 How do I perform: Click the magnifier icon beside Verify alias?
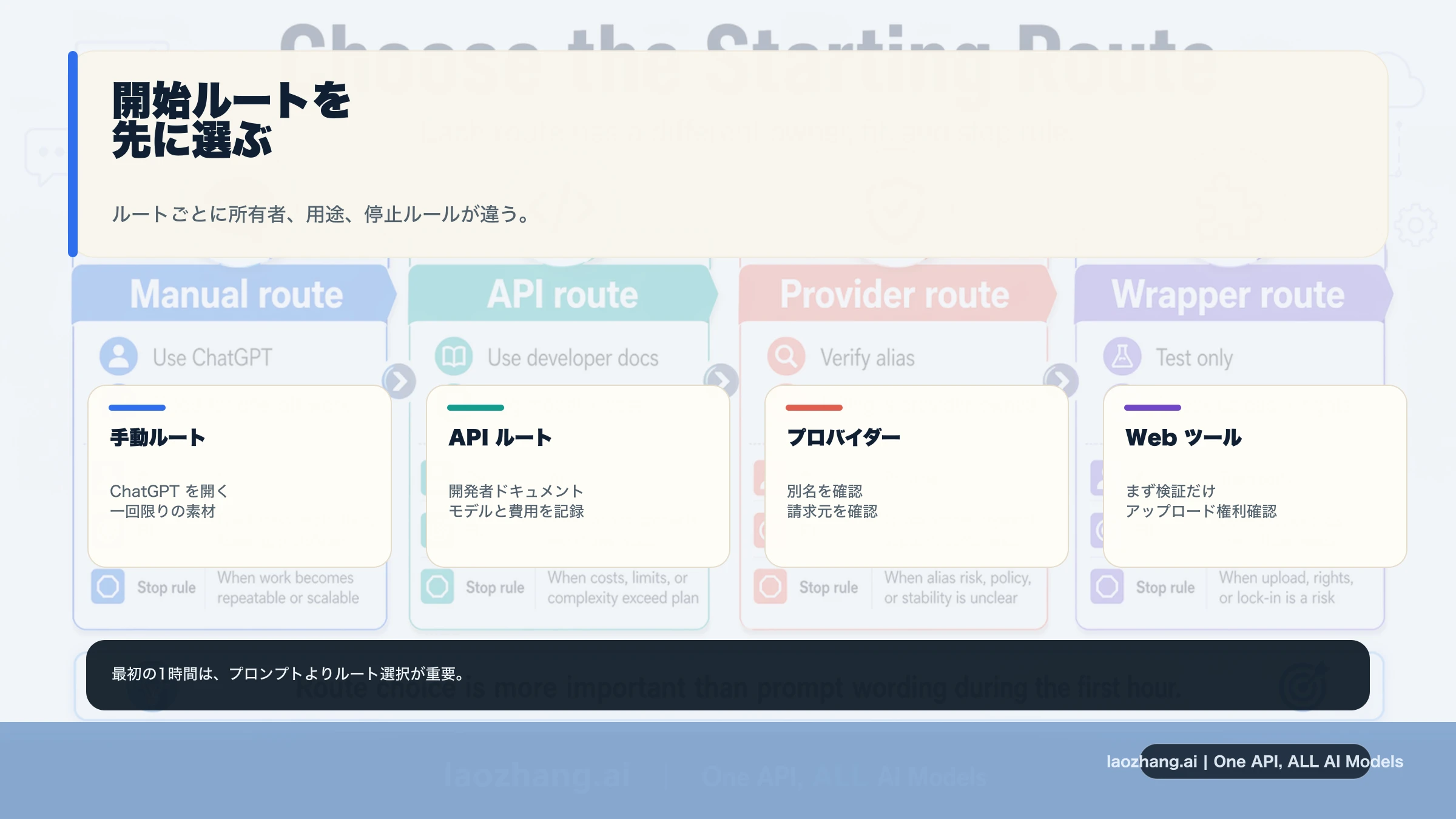tap(786, 357)
